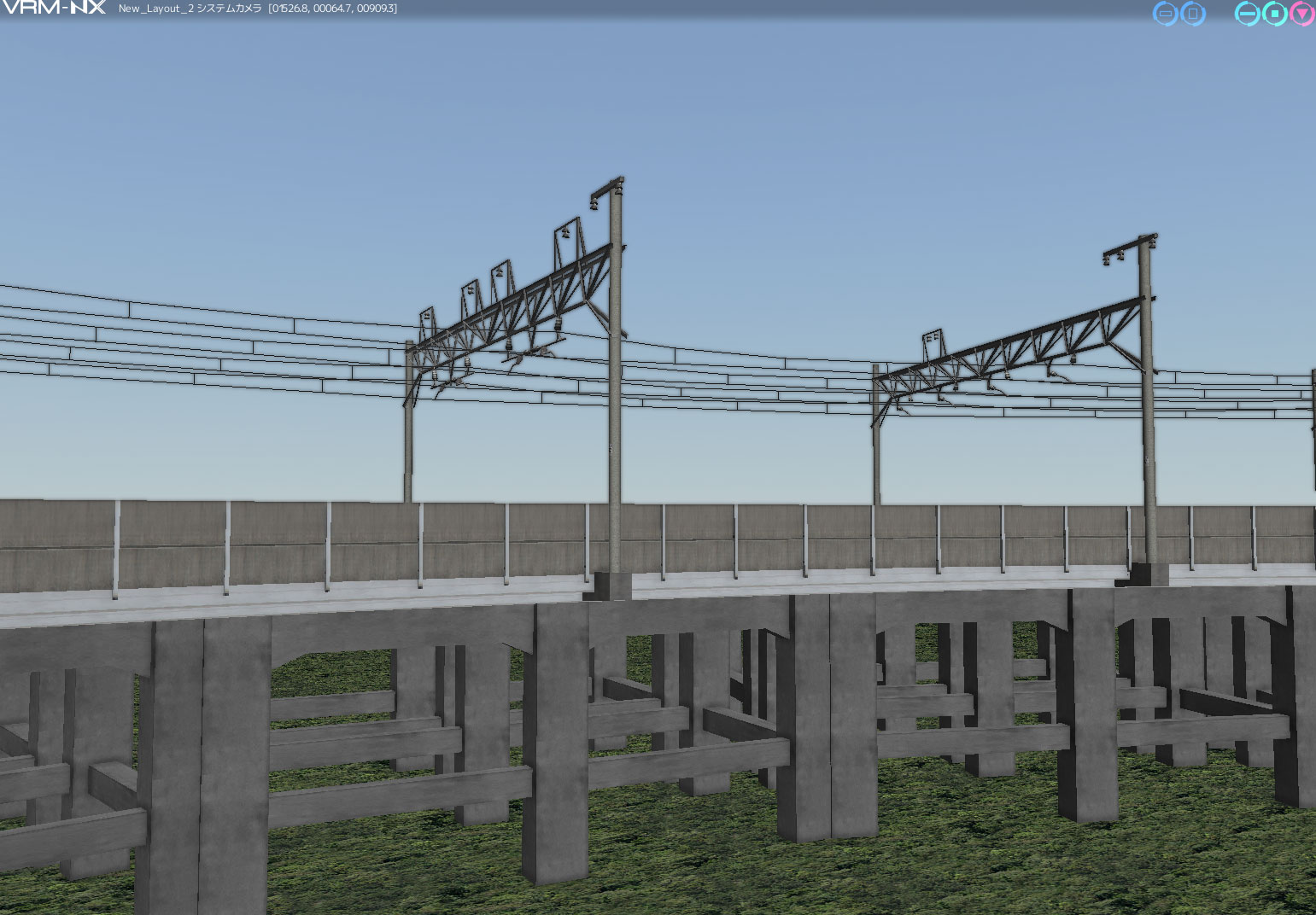Image resolution: width=1316 pixels, height=915 pixels.
Task: Click the blue landscape-rectangle circle icon
Action: [x=1165, y=14]
